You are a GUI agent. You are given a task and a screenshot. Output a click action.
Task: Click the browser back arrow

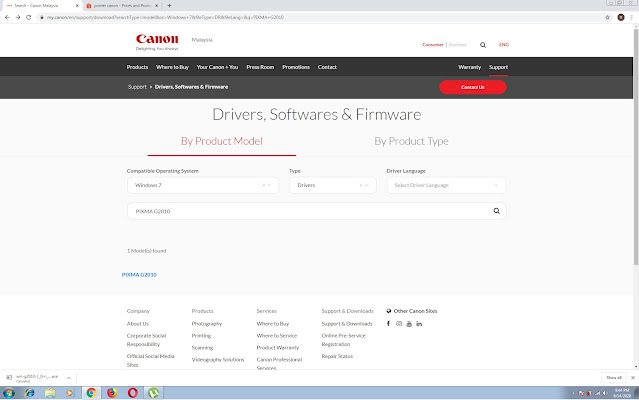[x=7, y=17]
